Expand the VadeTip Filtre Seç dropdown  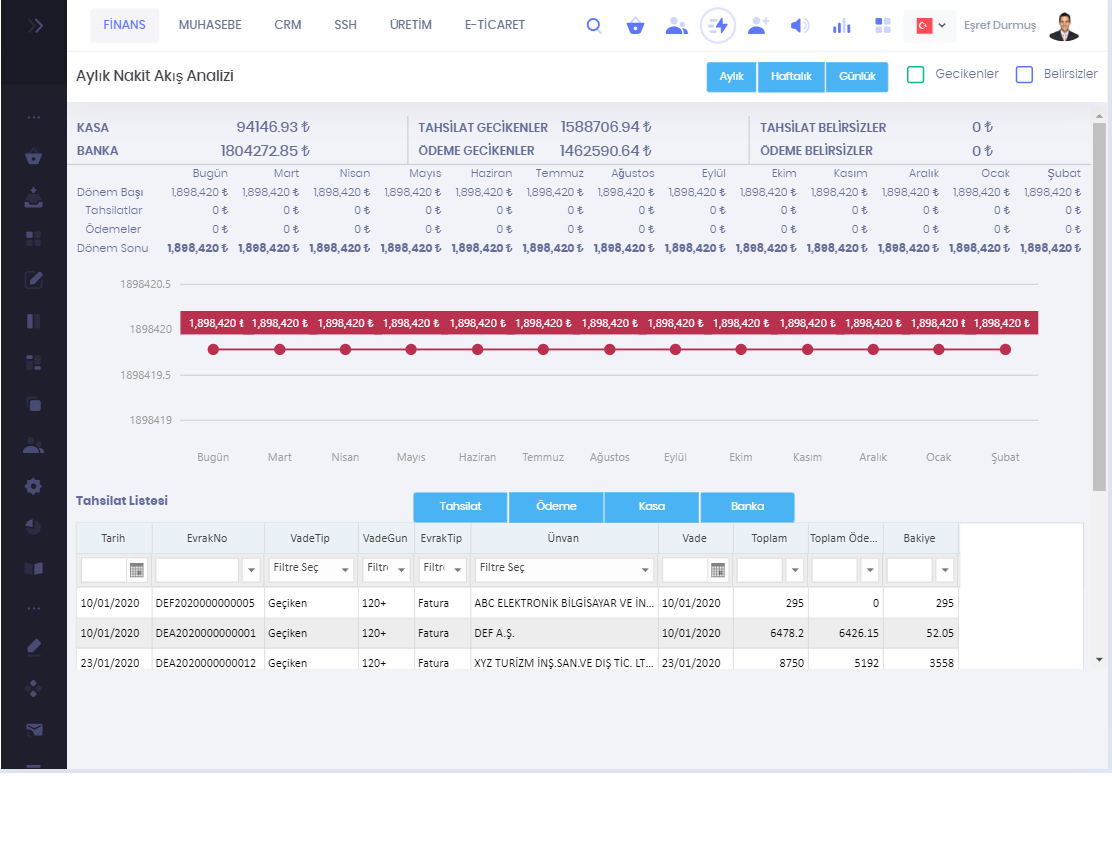312,569
